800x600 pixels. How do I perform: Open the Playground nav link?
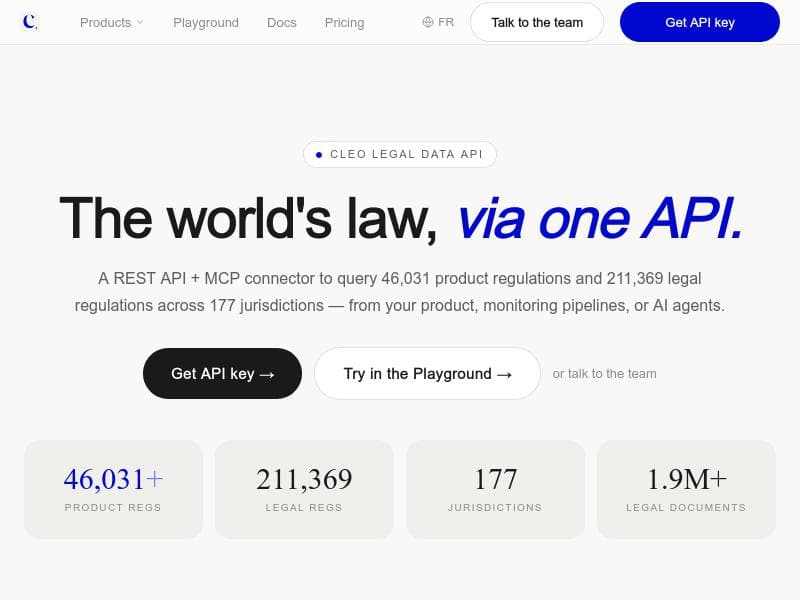pos(206,22)
